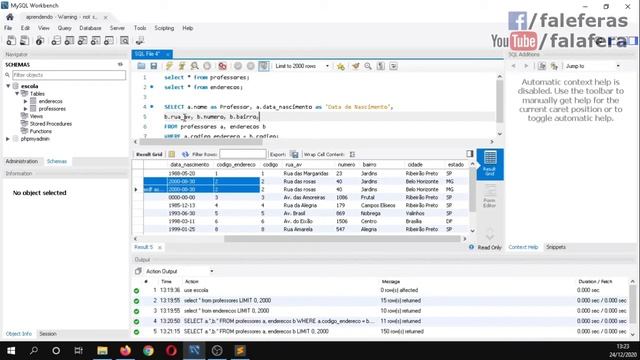Select the Result Grid view button

click(x=490, y=164)
